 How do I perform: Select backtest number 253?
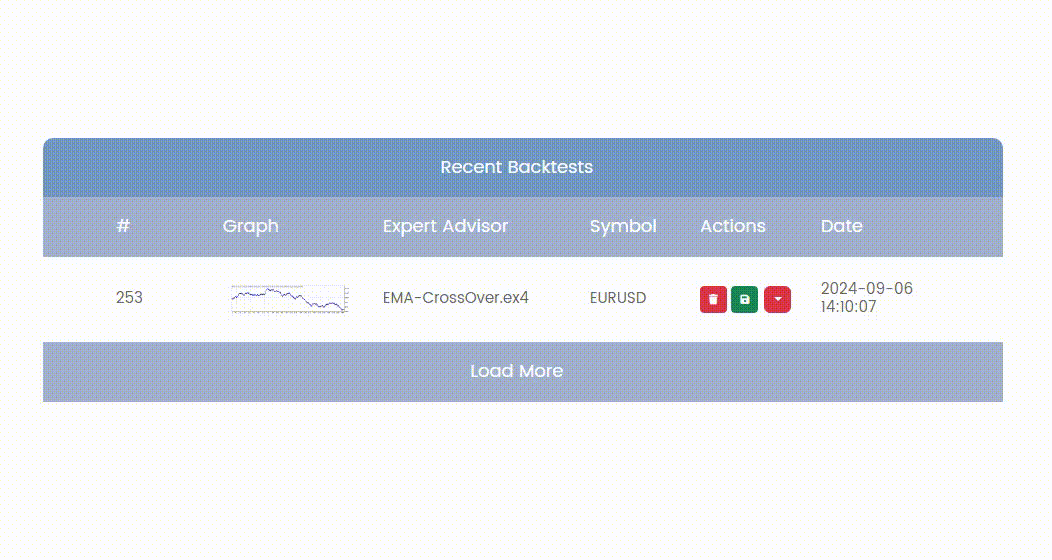(x=129, y=297)
